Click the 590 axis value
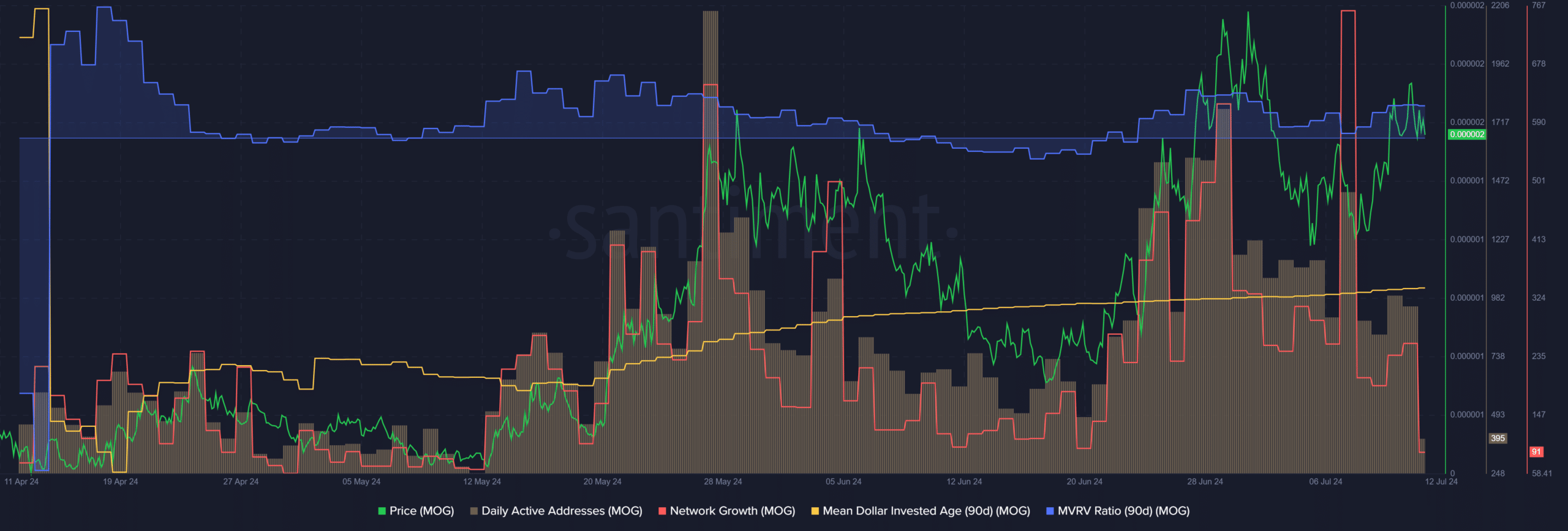The image size is (1568, 531). pos(1539,122)
